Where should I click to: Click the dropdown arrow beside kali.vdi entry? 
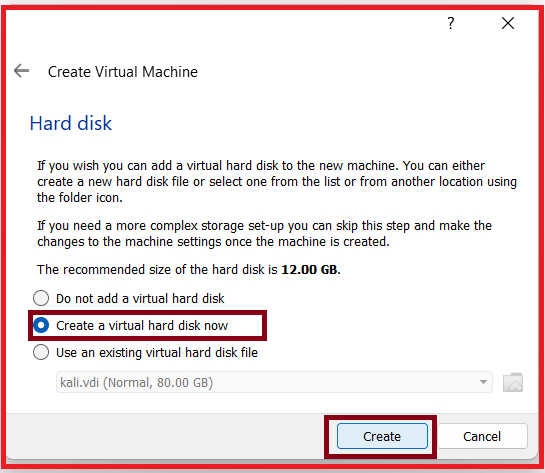[483, 382]
